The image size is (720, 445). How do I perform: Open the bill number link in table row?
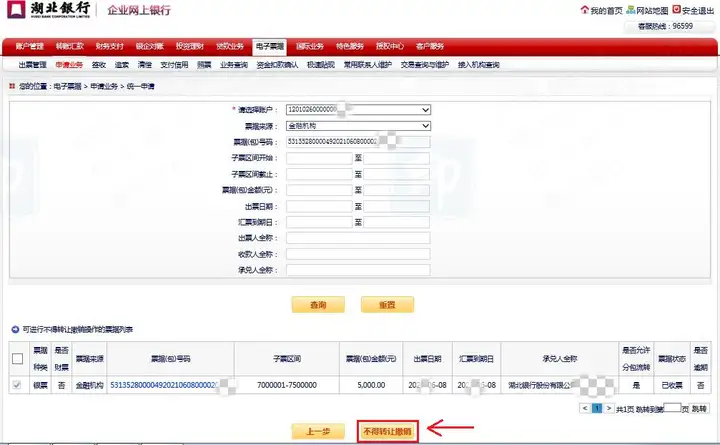pos(163,385)
